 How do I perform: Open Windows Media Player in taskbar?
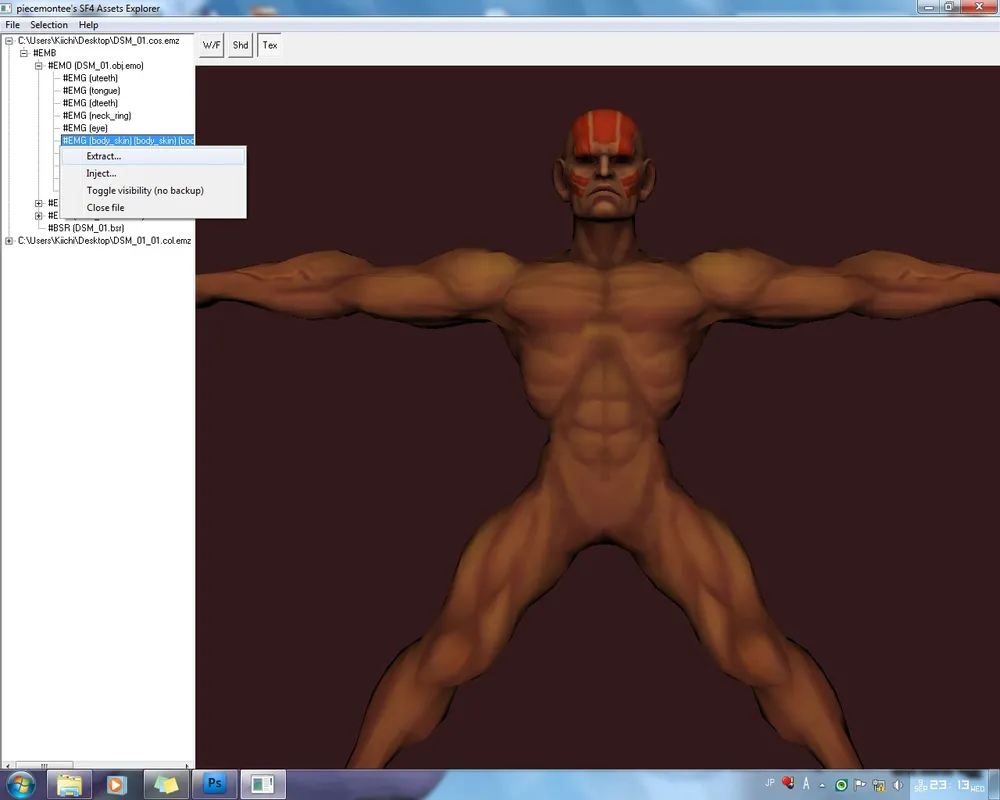116,784
